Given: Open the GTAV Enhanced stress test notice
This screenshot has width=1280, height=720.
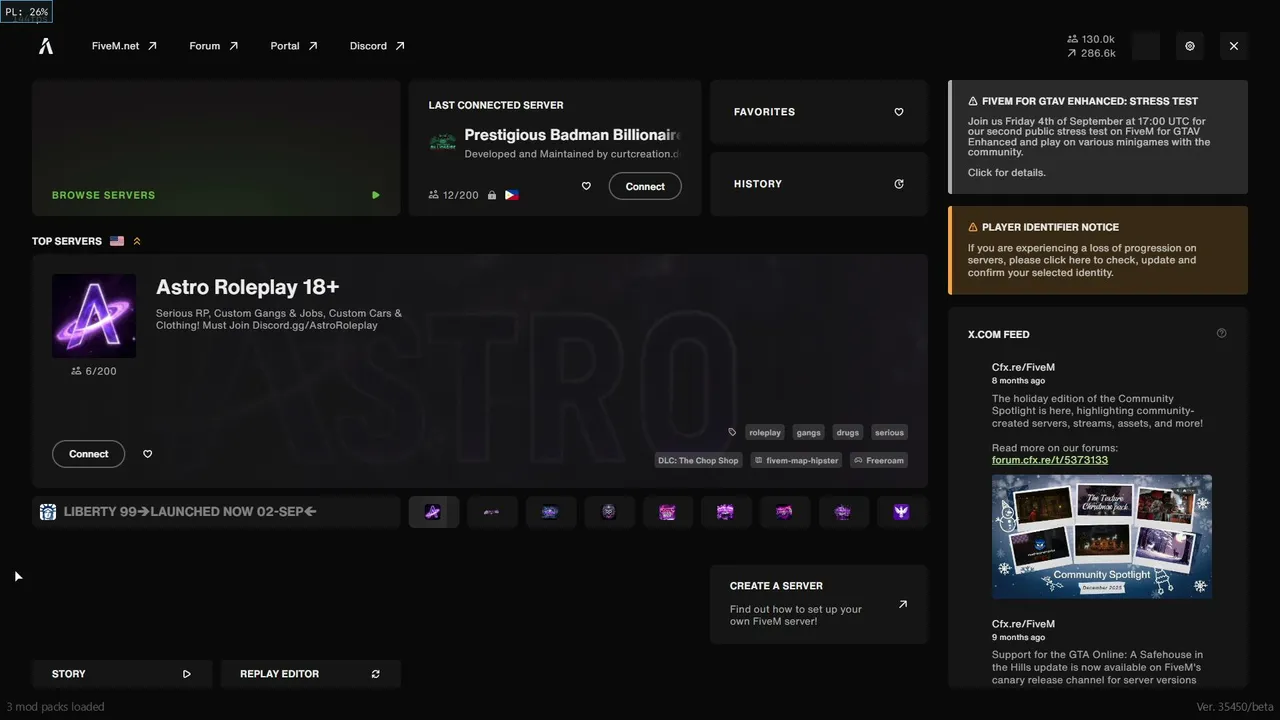Looking at the screenshot, I should click(x=1098, y=137).
